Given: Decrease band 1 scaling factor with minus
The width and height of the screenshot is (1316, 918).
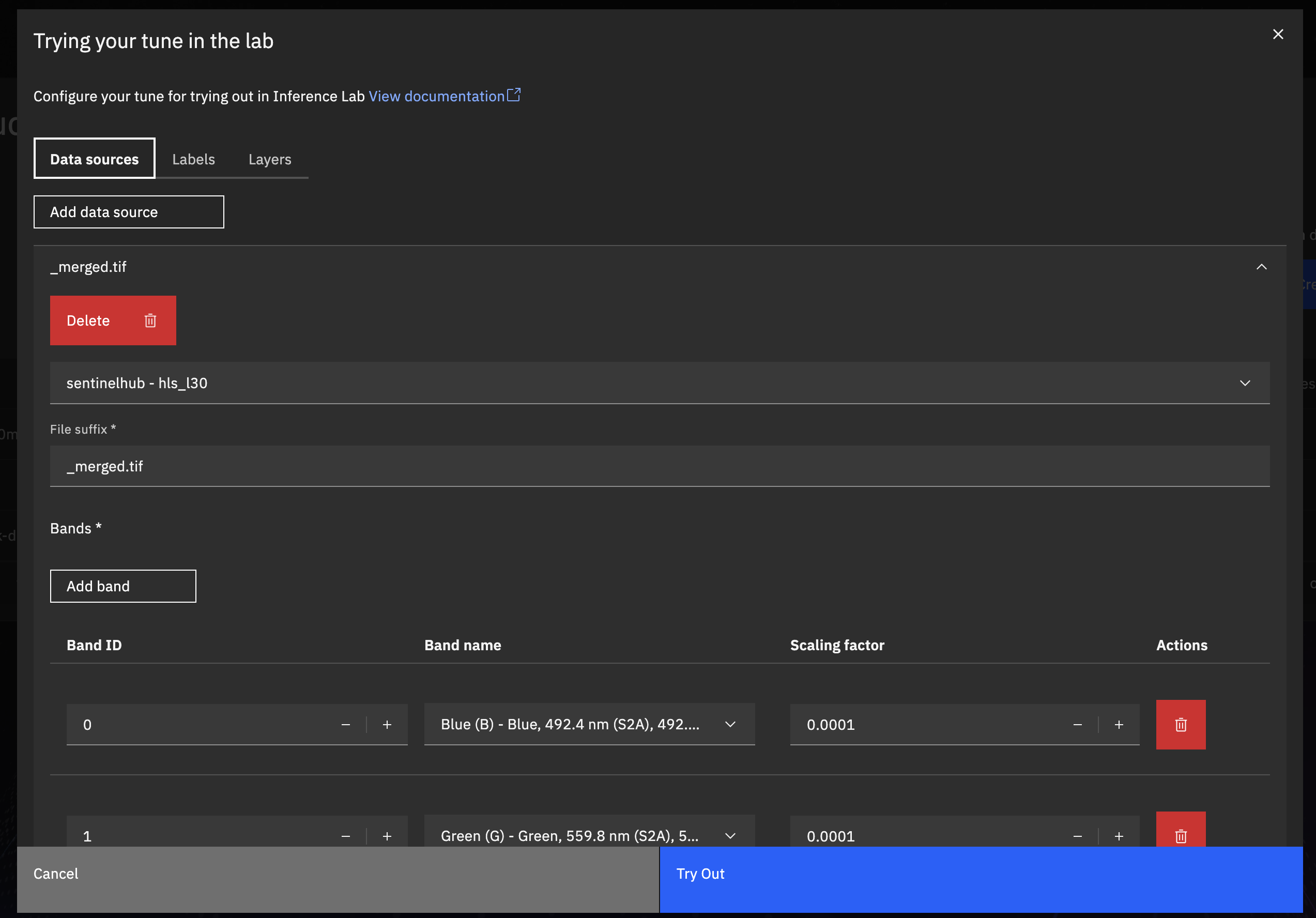Looking at the screenshot, I should click(x=1077, y=835).
